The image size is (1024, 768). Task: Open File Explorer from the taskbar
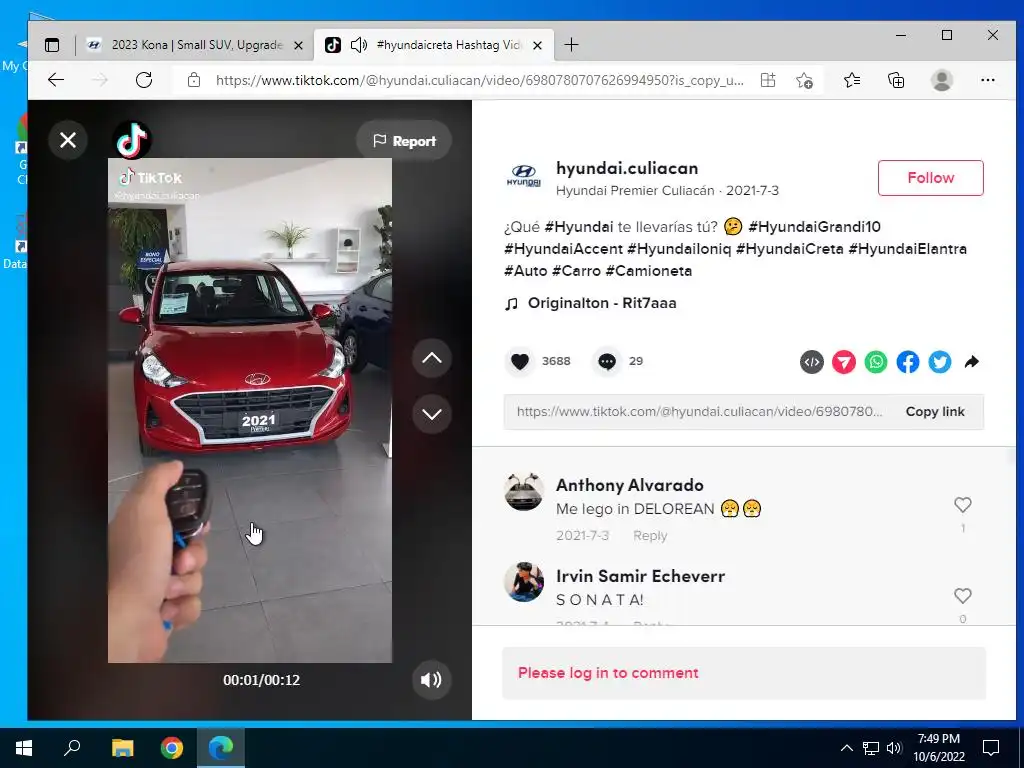[x=122, y=748]
